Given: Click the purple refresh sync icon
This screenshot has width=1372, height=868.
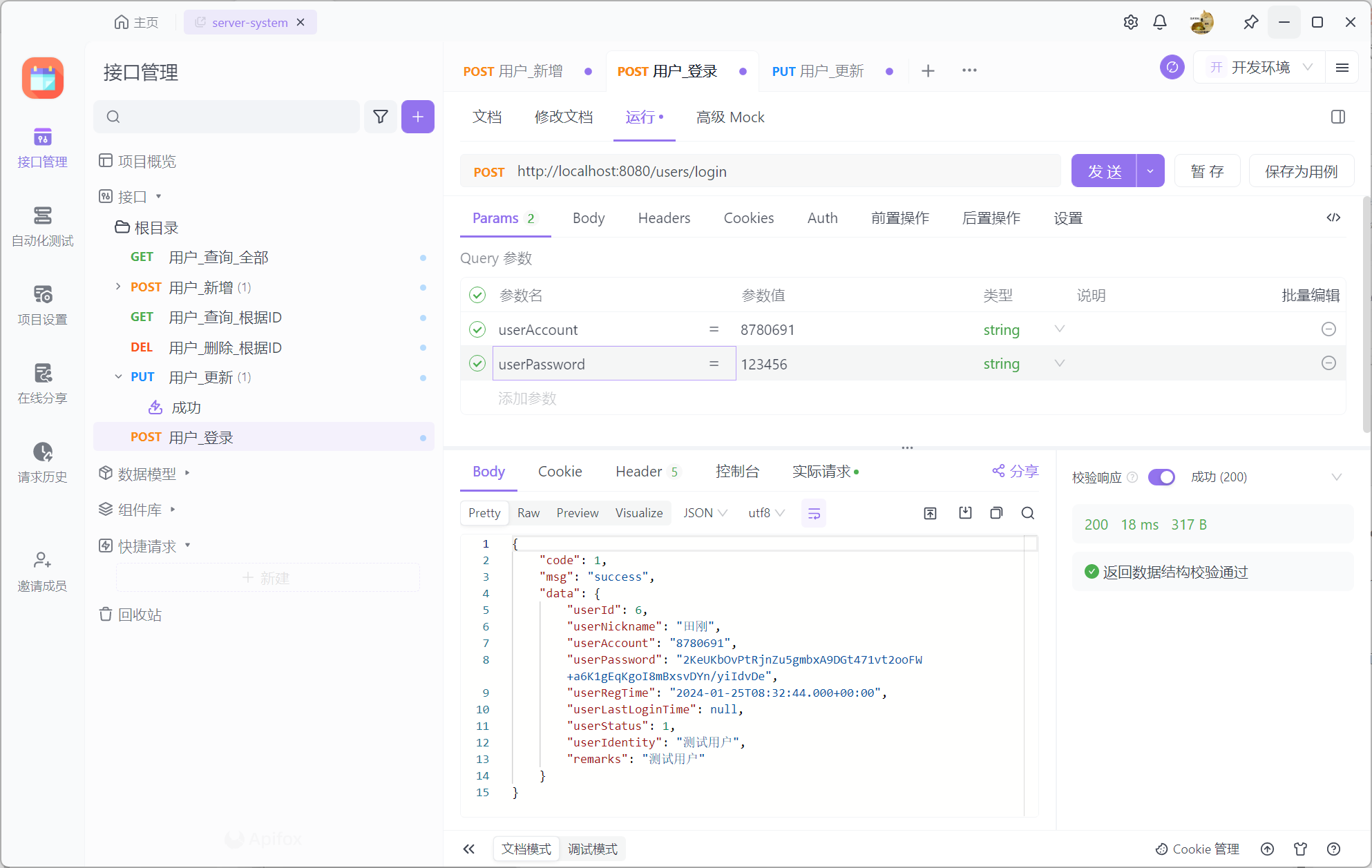Looking at the screenshot, I should pos(1172,67).
